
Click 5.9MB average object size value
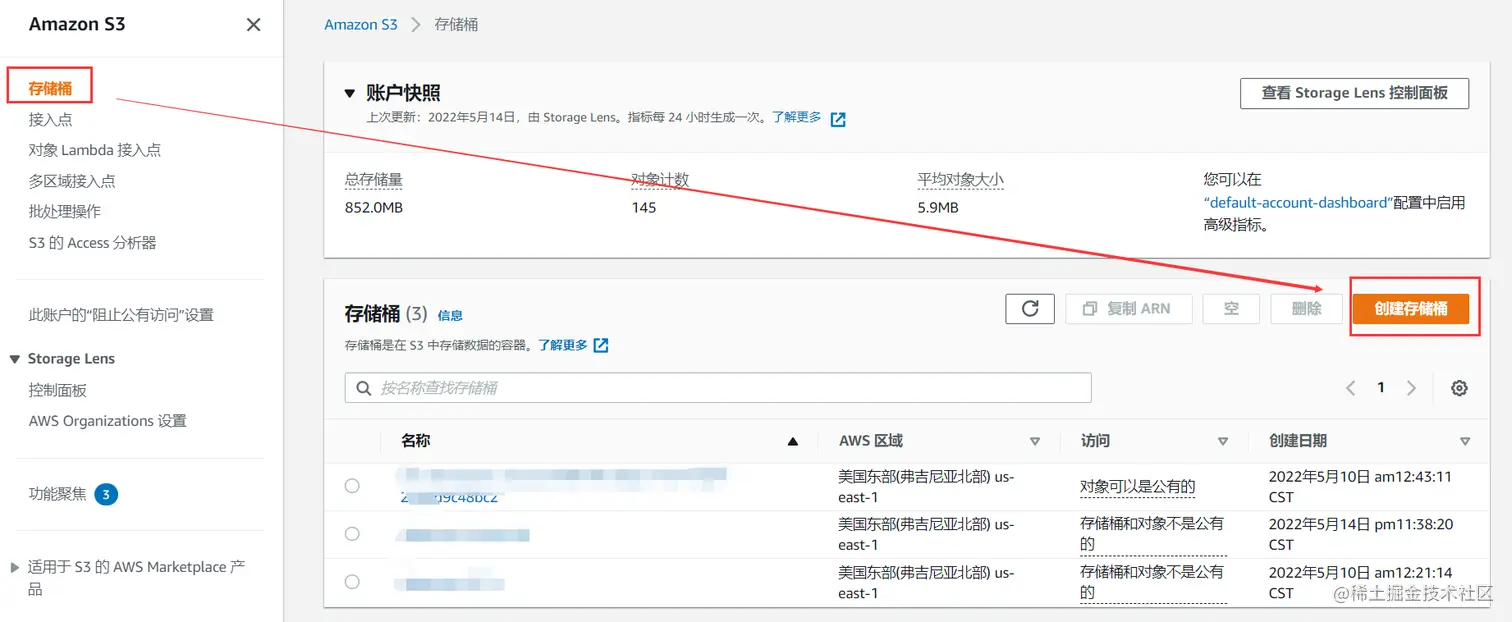tap(938, 208)
